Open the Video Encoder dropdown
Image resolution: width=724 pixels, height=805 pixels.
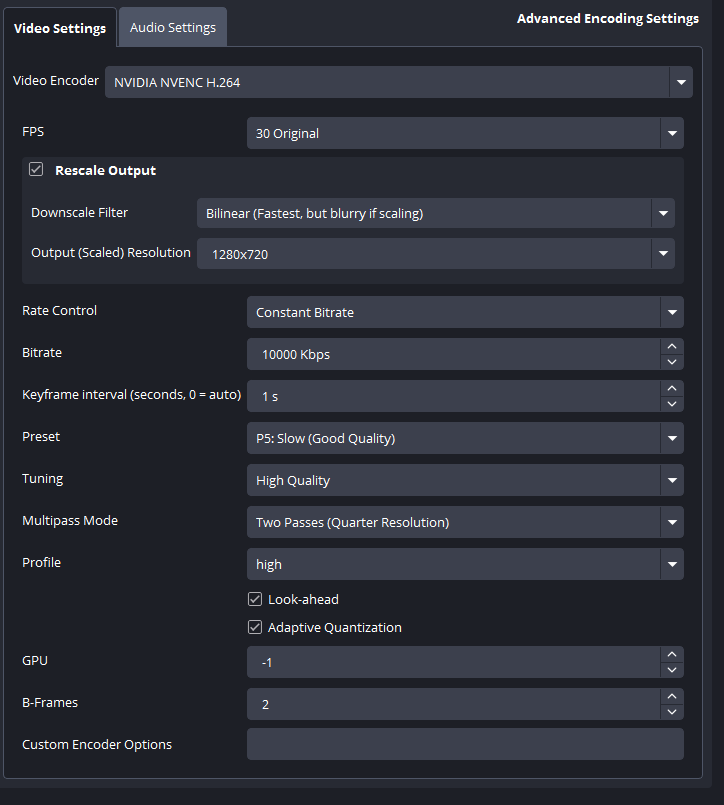coord(398,82)
